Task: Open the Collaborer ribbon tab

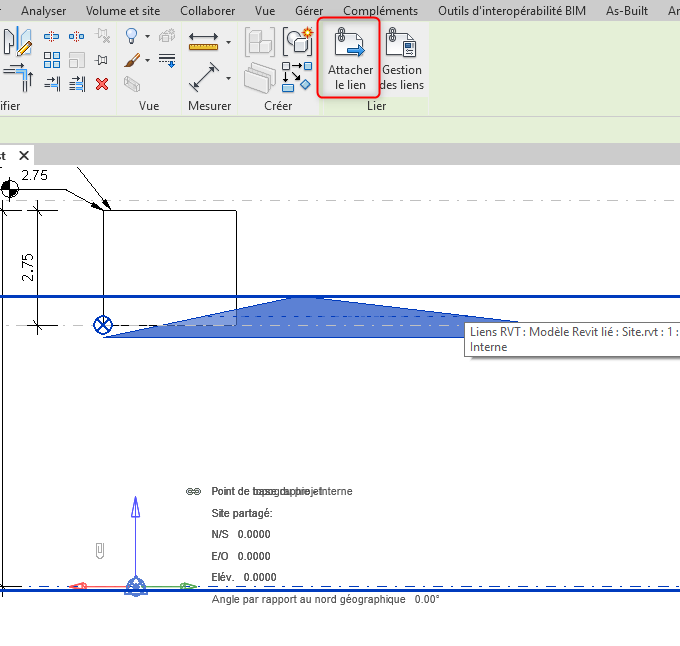Action: click(x=207, y=11)
